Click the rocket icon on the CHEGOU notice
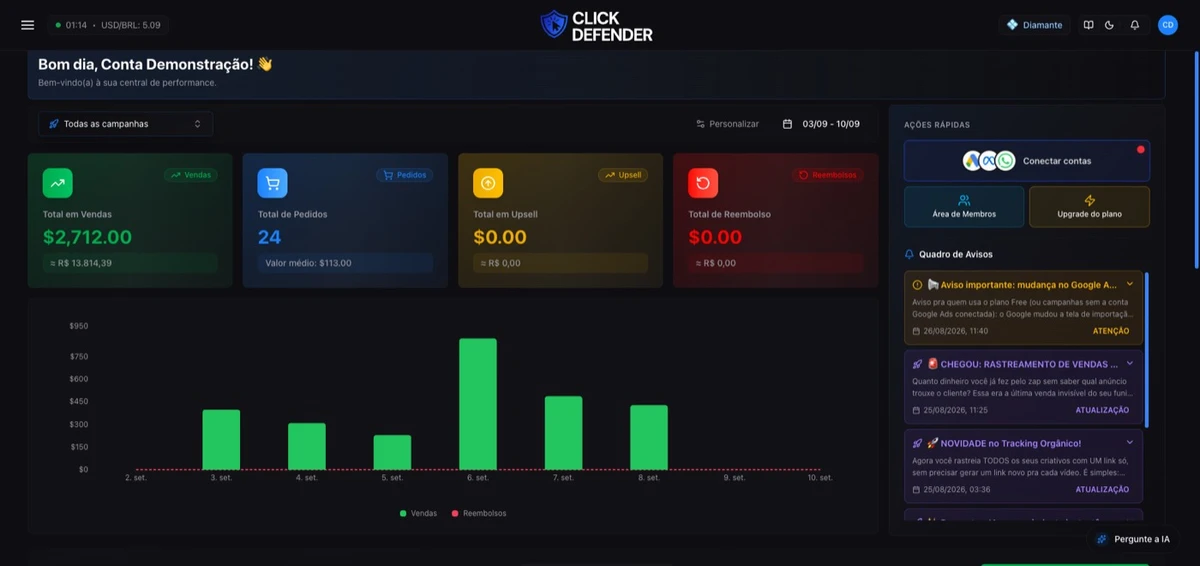The width and height of the screenshot is (1200, 566). [x=917, y=364]
